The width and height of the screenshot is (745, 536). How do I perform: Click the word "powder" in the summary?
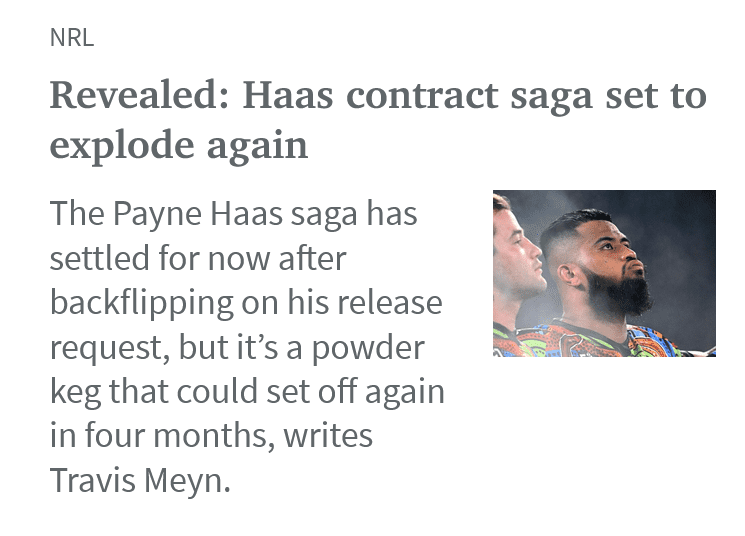click(368, 347)
